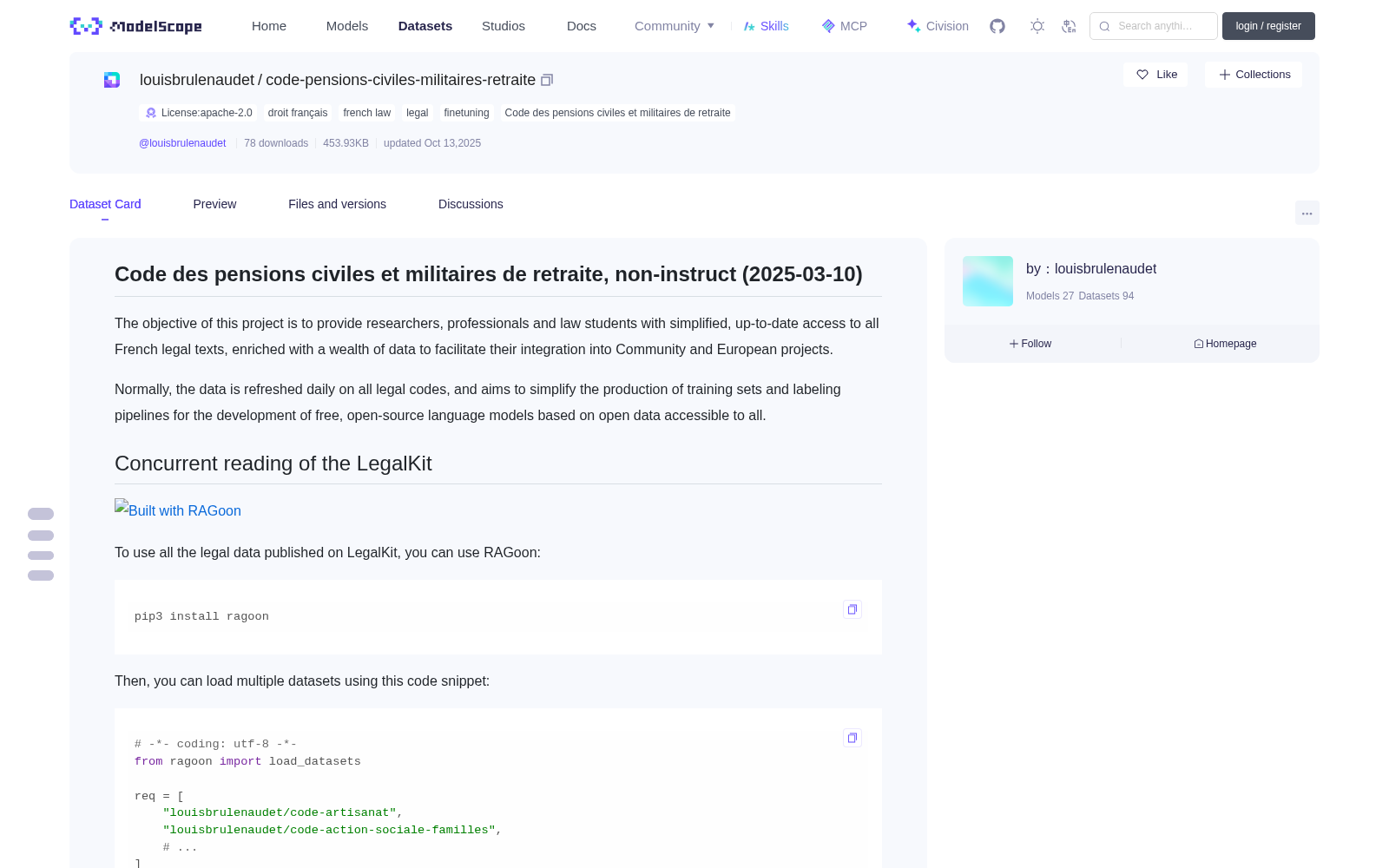Expand the Community dropdown menu

point(675,26)
